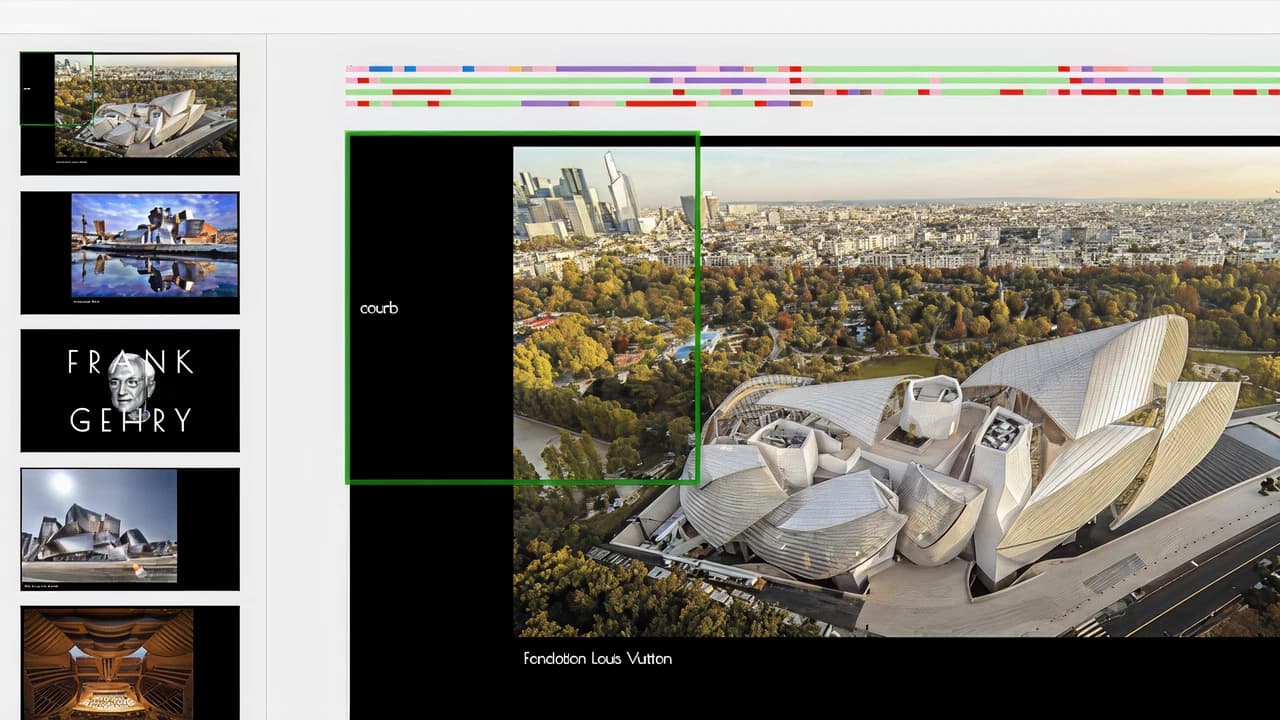Choose the silver concert hall exterior slide thumbnail
The height and width of the screenshot is (720, 1280).
point(100,525)
